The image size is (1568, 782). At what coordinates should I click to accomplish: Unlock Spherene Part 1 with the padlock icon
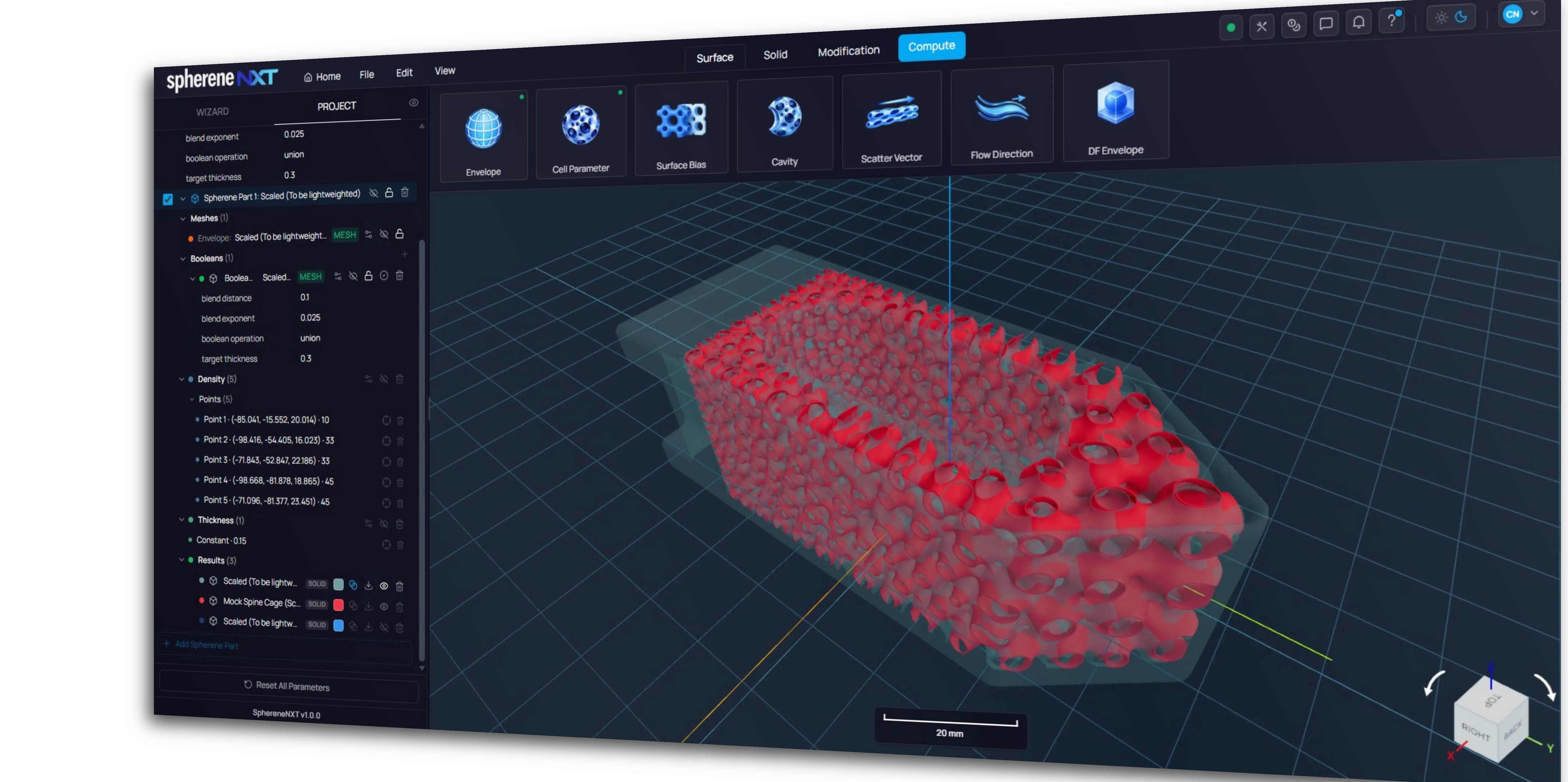coord(389,193)
